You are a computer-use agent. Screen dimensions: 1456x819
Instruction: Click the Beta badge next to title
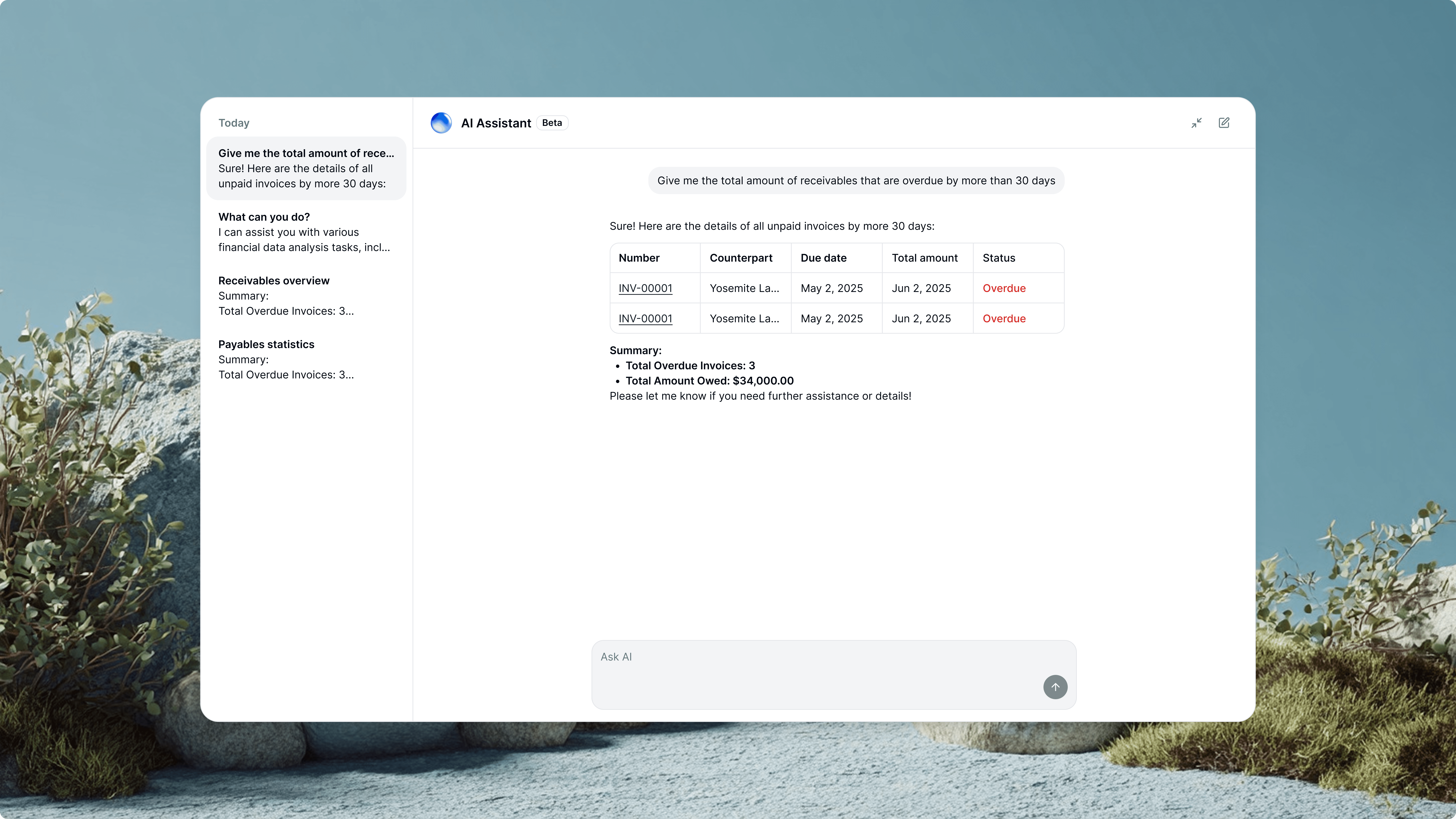[552, 123]
